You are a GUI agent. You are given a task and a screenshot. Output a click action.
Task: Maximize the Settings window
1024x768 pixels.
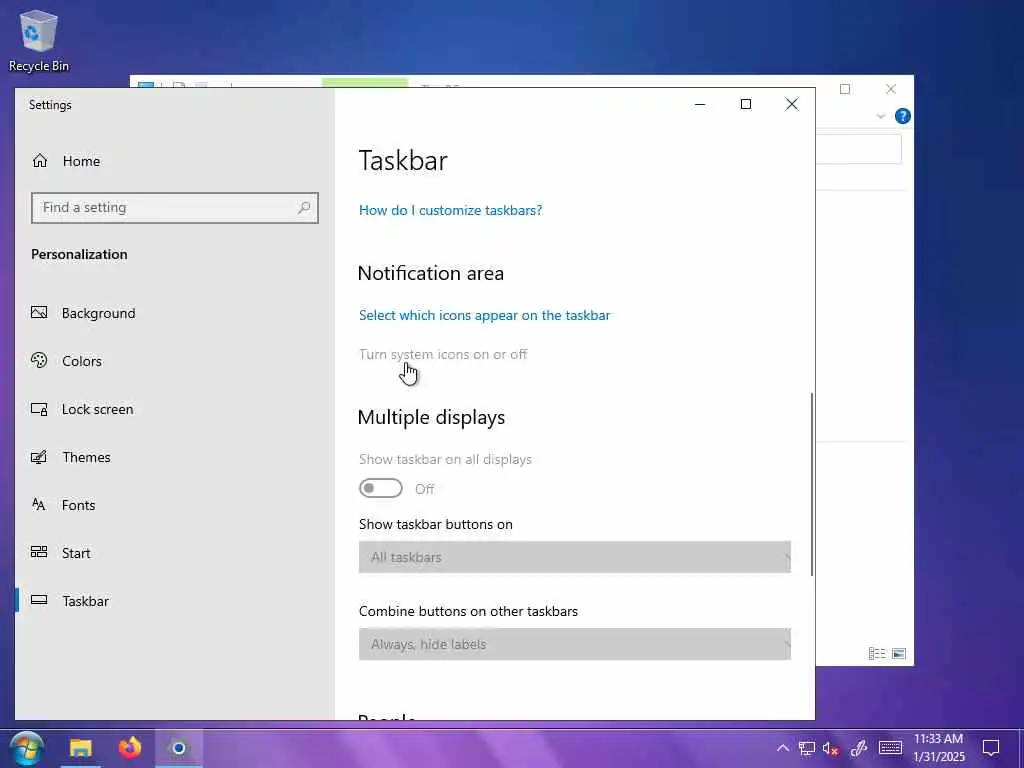[x=746, y=104]
